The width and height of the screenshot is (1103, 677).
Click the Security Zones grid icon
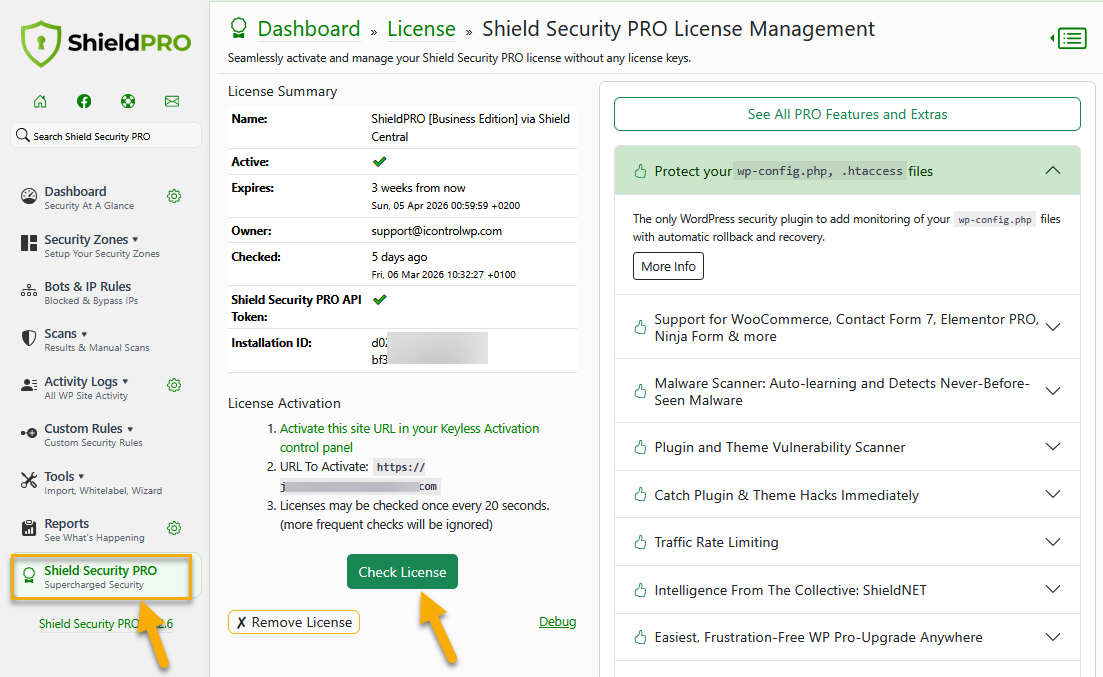coord(29,243)
